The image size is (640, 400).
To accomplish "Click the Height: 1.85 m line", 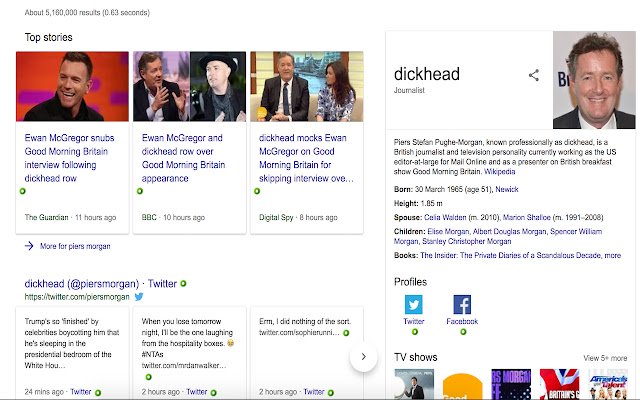I will tap(418, 203).
